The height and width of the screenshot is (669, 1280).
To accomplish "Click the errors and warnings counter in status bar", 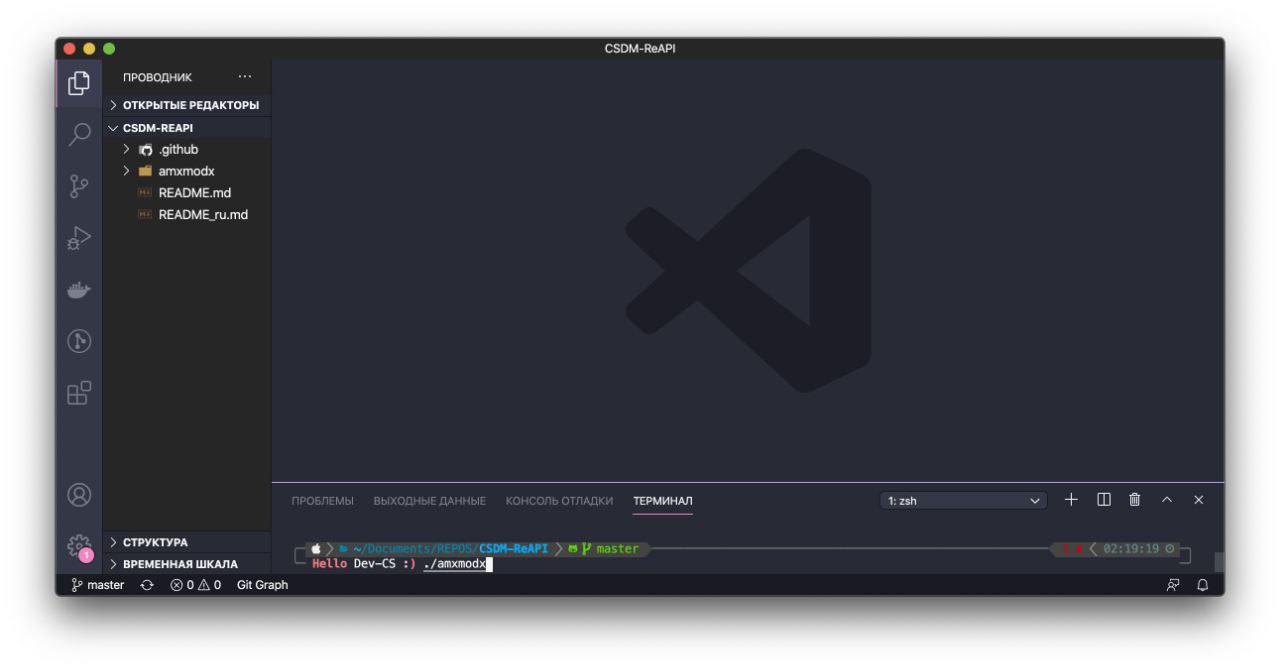I will pos(195,585).
